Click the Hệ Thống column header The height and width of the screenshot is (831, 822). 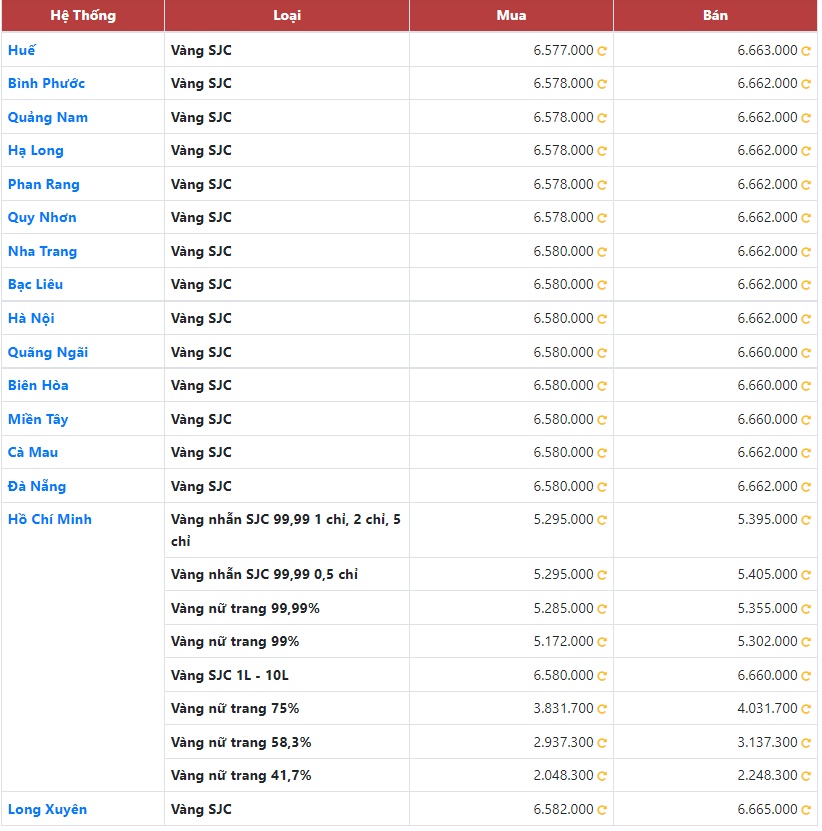click(x=83, y=15)
